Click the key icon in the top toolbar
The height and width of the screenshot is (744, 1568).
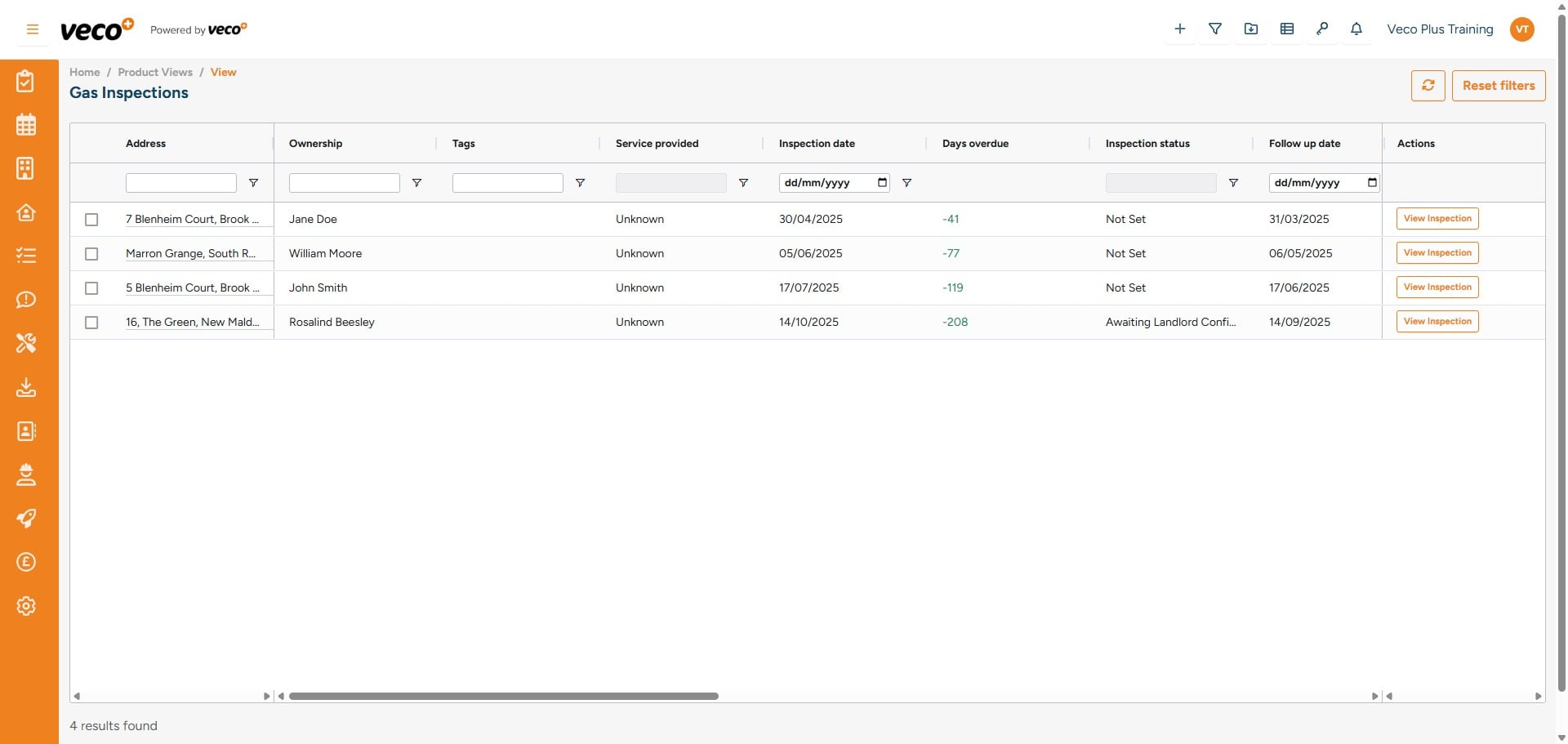[1323, 29]
